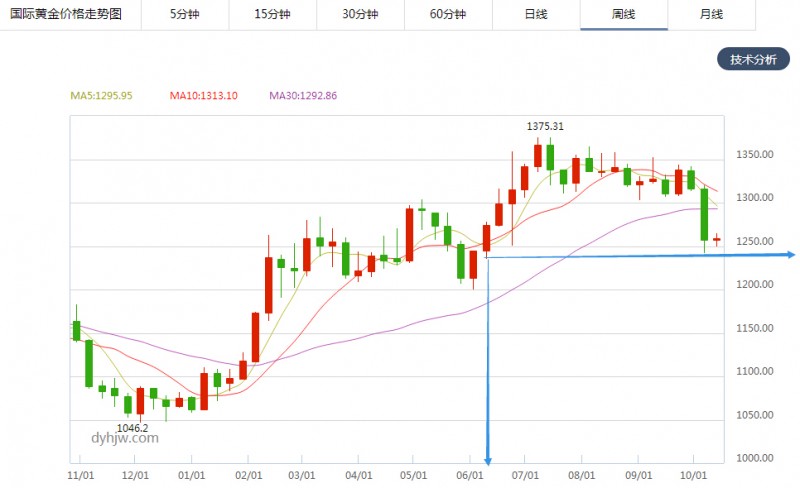
Task: Click the tall green candlestick near 10/01
Action: (704, 214)
